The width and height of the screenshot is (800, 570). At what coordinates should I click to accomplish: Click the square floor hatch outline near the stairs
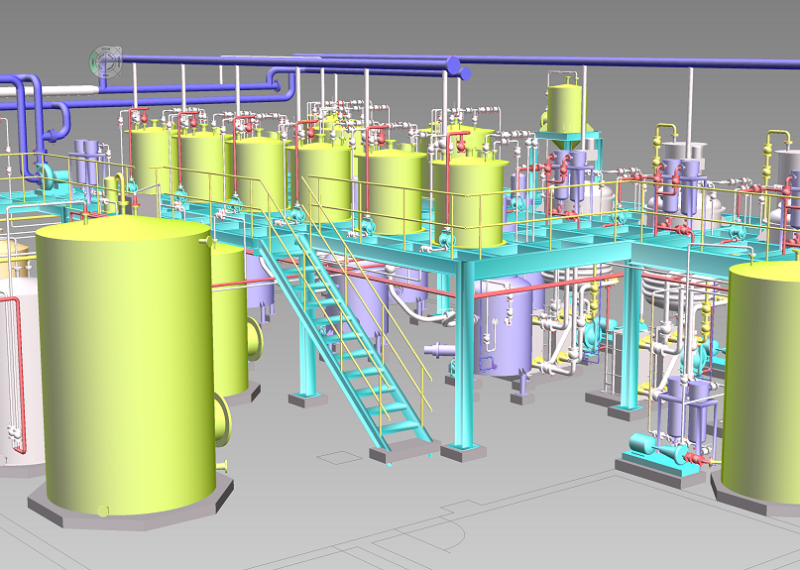coord(341,456)
